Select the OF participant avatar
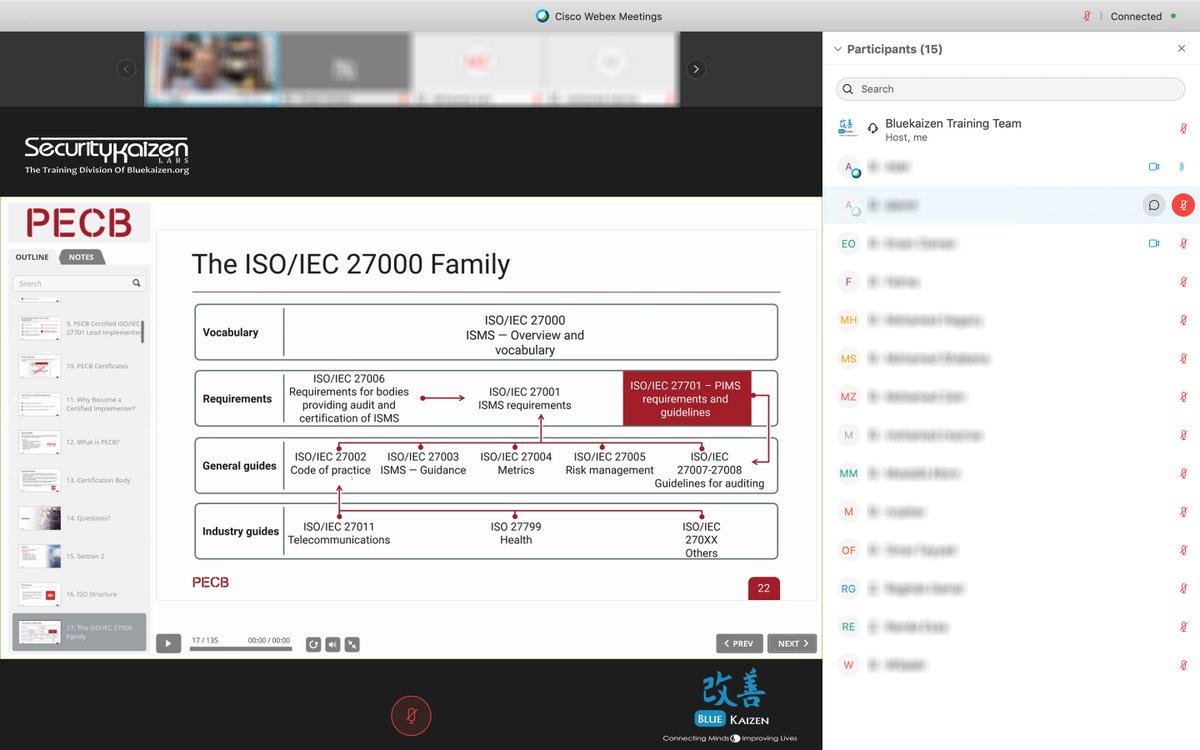Image resolution: width=1200 pixels, height=750 pixels. (x=848, y=550)
